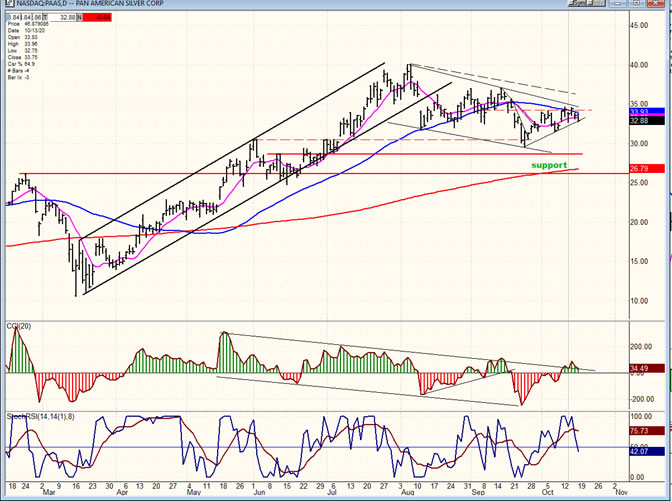672x501 pixels.
Task: Click the red net change box showing -0.64
Action: pyautogui.click(x=97, y=18)
